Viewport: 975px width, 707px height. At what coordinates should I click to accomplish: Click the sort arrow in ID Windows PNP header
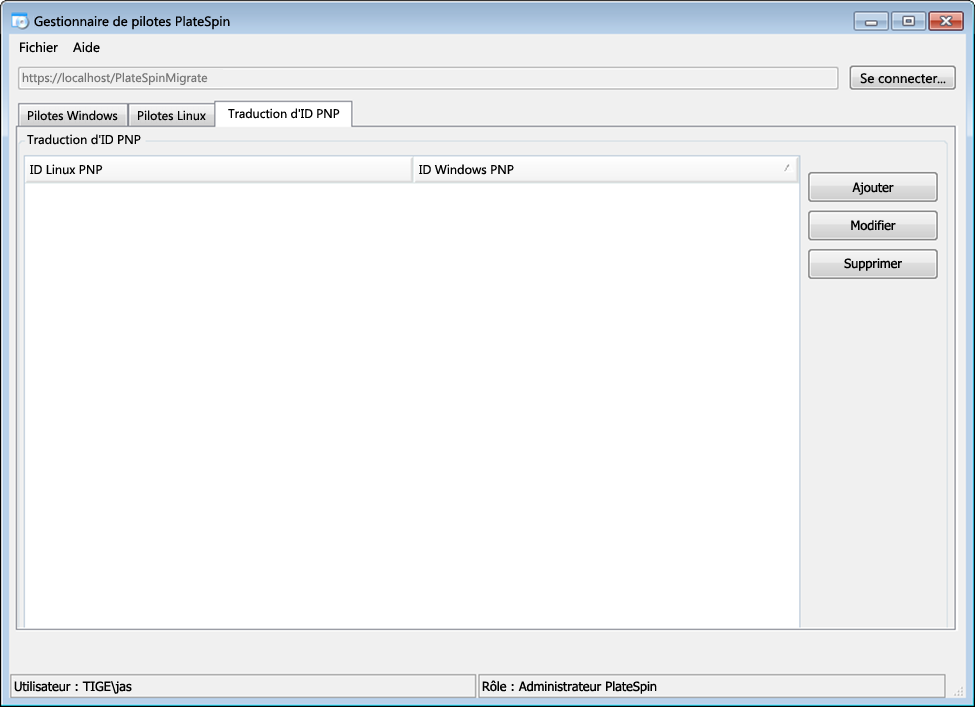pyautogui.click(x=786, y=168)
